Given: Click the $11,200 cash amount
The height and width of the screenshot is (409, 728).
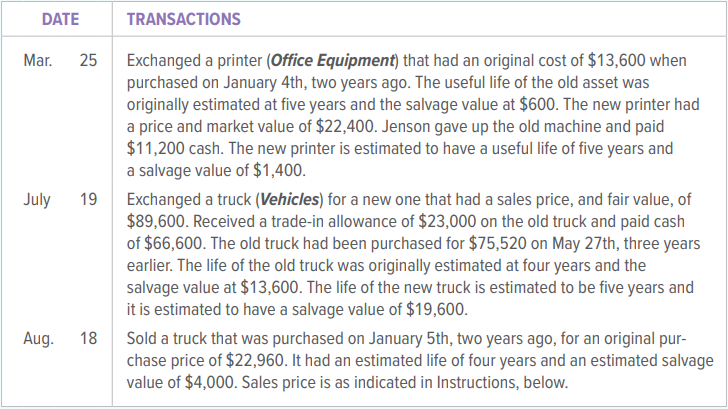Looking at the screenshot, I should click(x=156, y=149).
